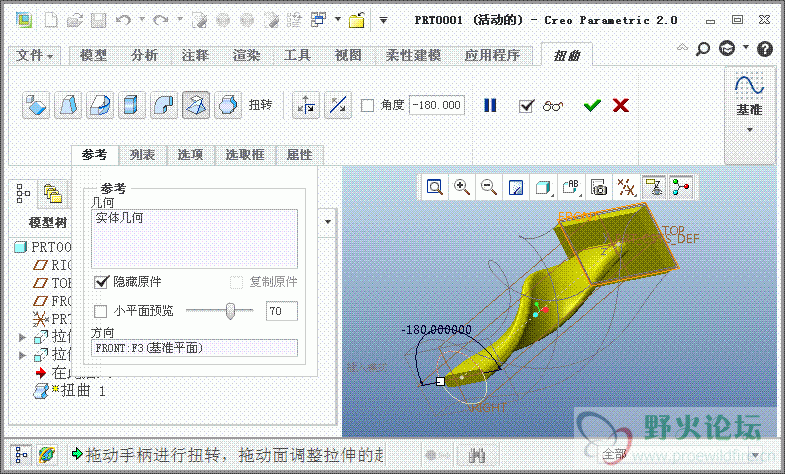The height and width of the screenshot is (474, 785).
Task: Open the help question mark icon
Action: [764, 49]
